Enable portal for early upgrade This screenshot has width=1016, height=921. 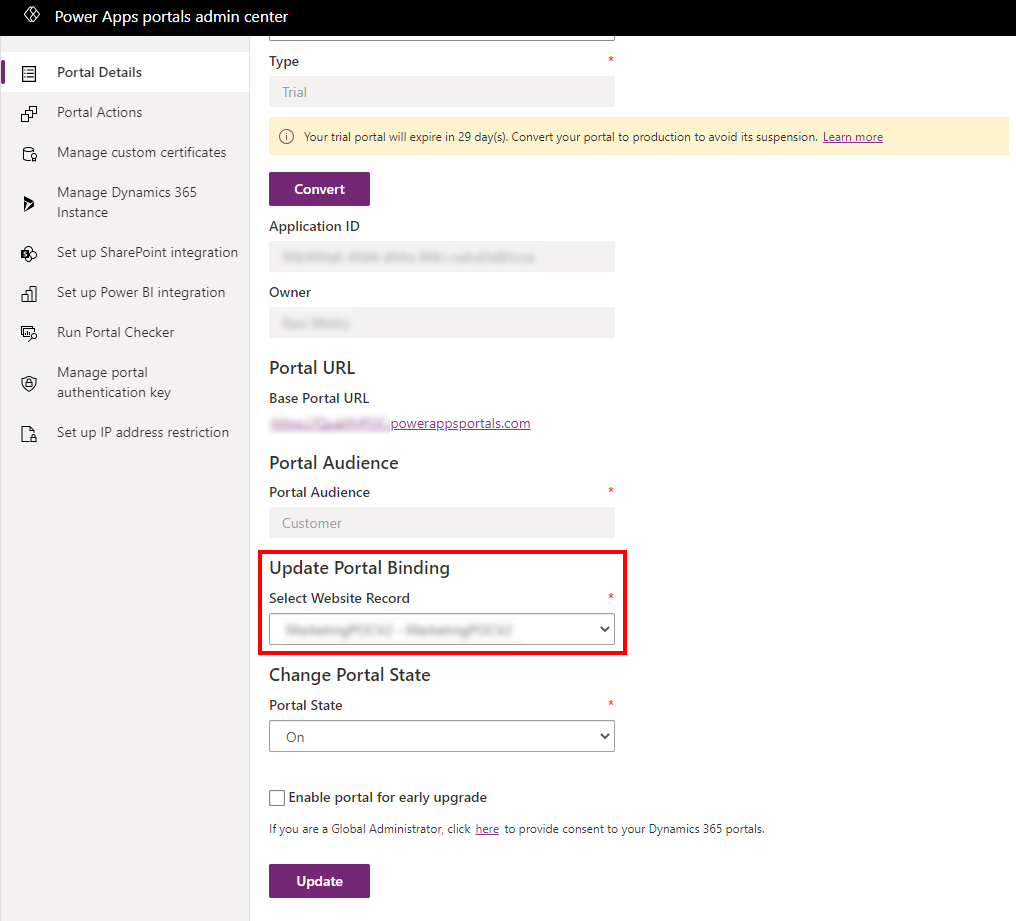pos(276,797)
